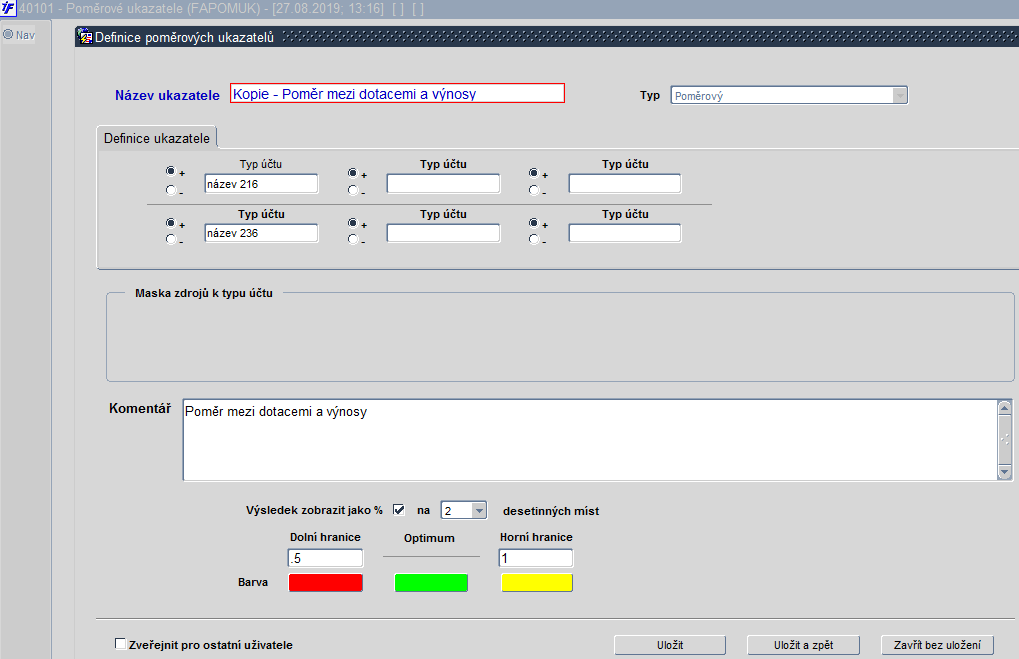Select minus radio for bottom right Typ účtu
Viewport: 1019px width, 659px height.
pyautogui.click(x=534, y=239)
